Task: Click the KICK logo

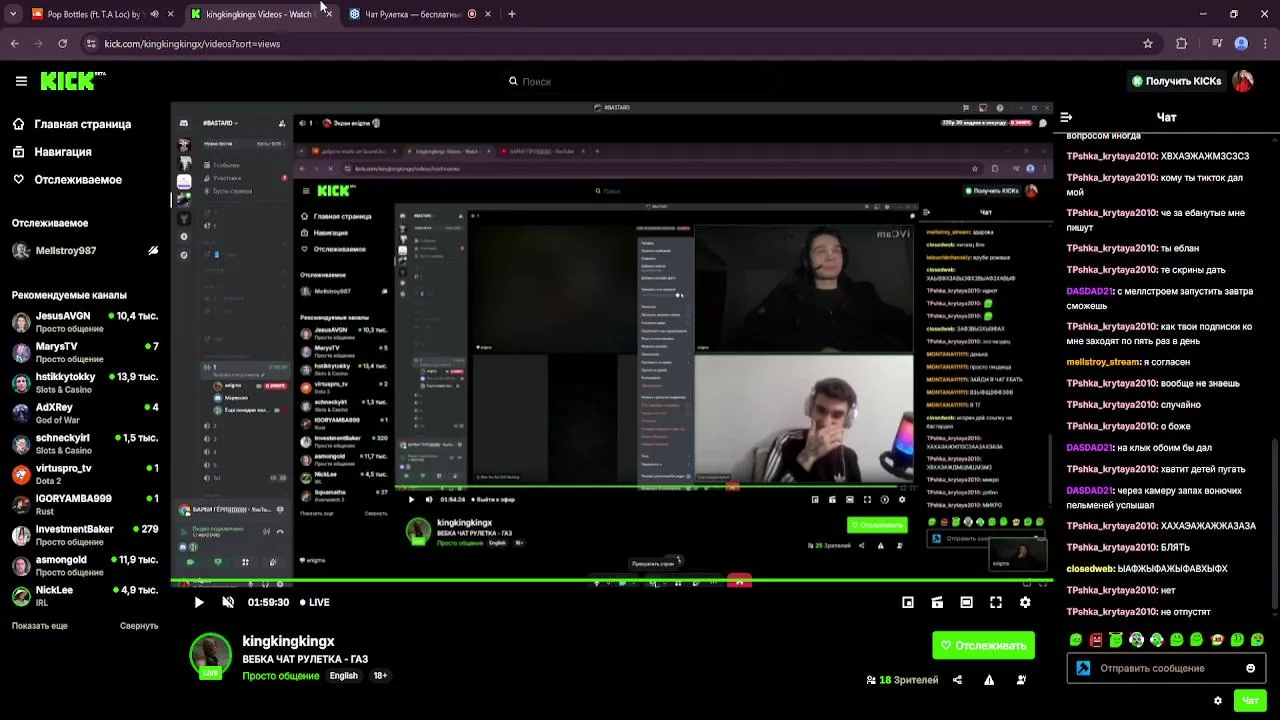Action: [x=72, y=81]
